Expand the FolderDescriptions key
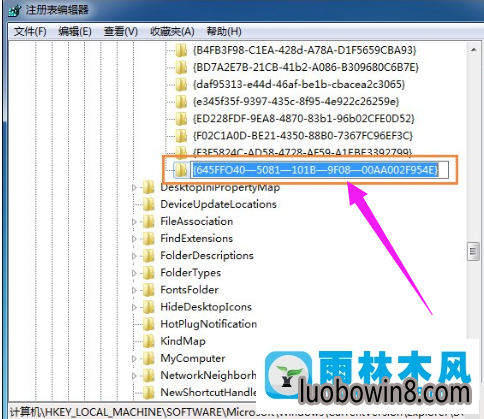484x419 pixels. pos(134,256)
